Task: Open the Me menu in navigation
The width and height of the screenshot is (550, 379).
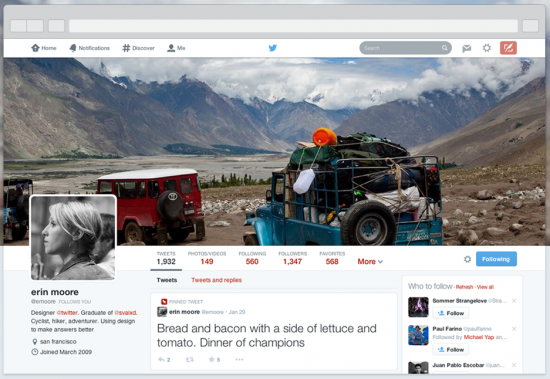Action: point(176,48)
